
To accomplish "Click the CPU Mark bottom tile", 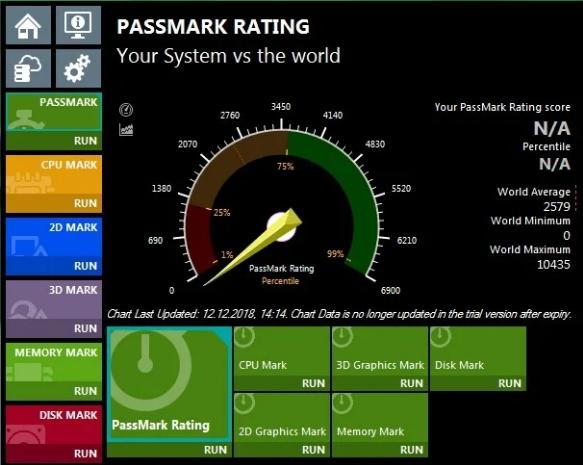I will (282, 352).
